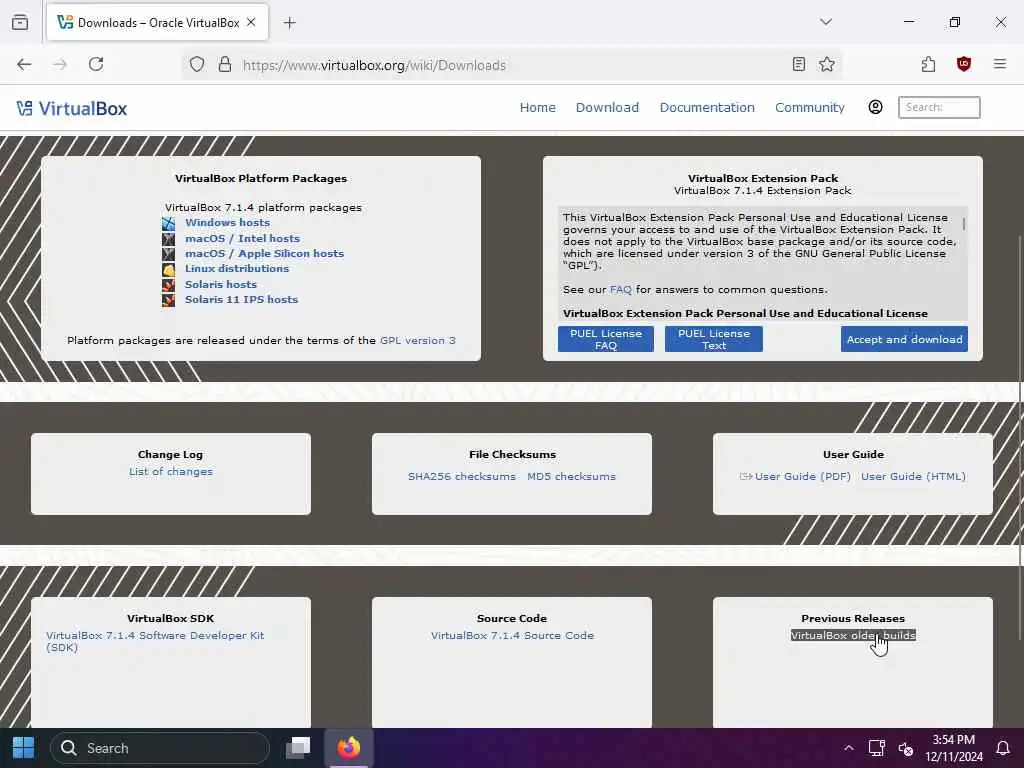Open the GPL version 3 link
Image resolution: width=1024 pixels, height=768 pixels.
coord(418,340)
